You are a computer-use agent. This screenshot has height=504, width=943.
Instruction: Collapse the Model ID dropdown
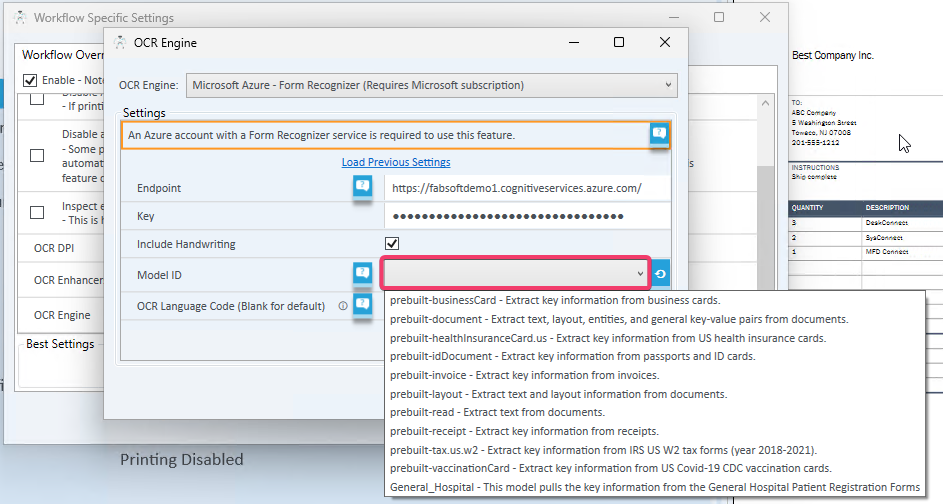pos(640,274)
